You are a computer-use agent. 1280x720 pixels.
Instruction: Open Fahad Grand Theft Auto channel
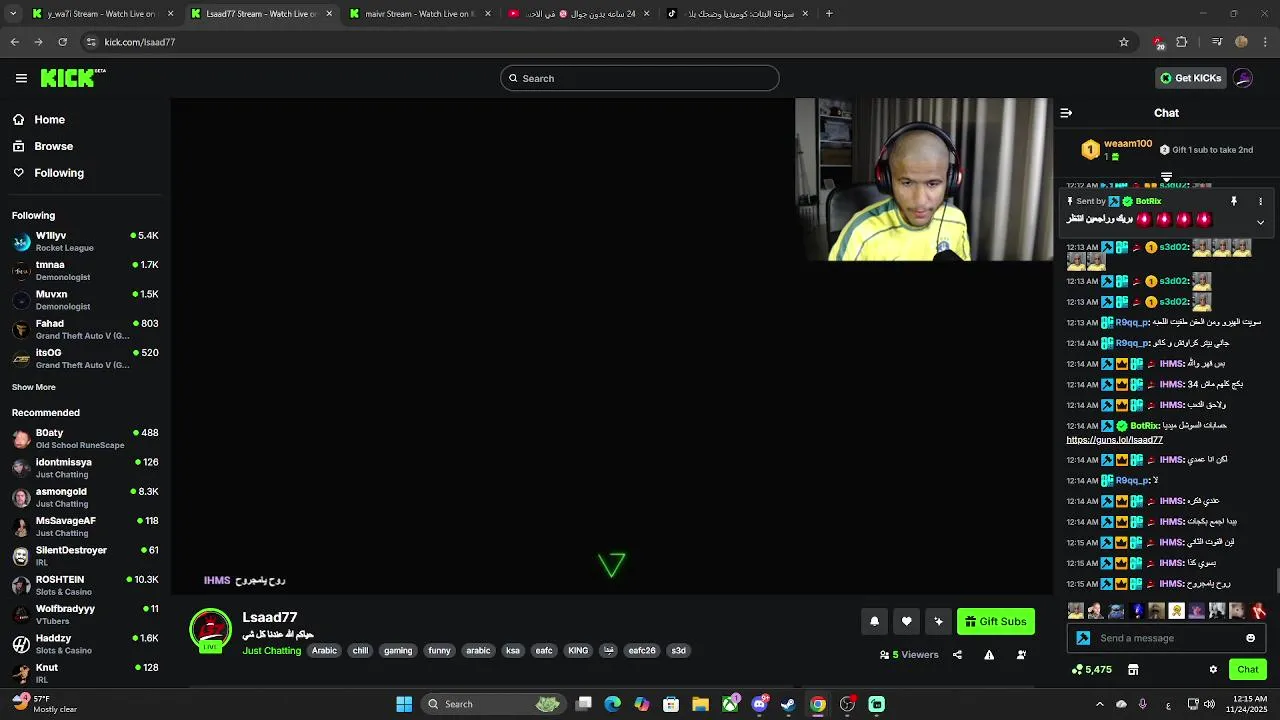[85, 329]
